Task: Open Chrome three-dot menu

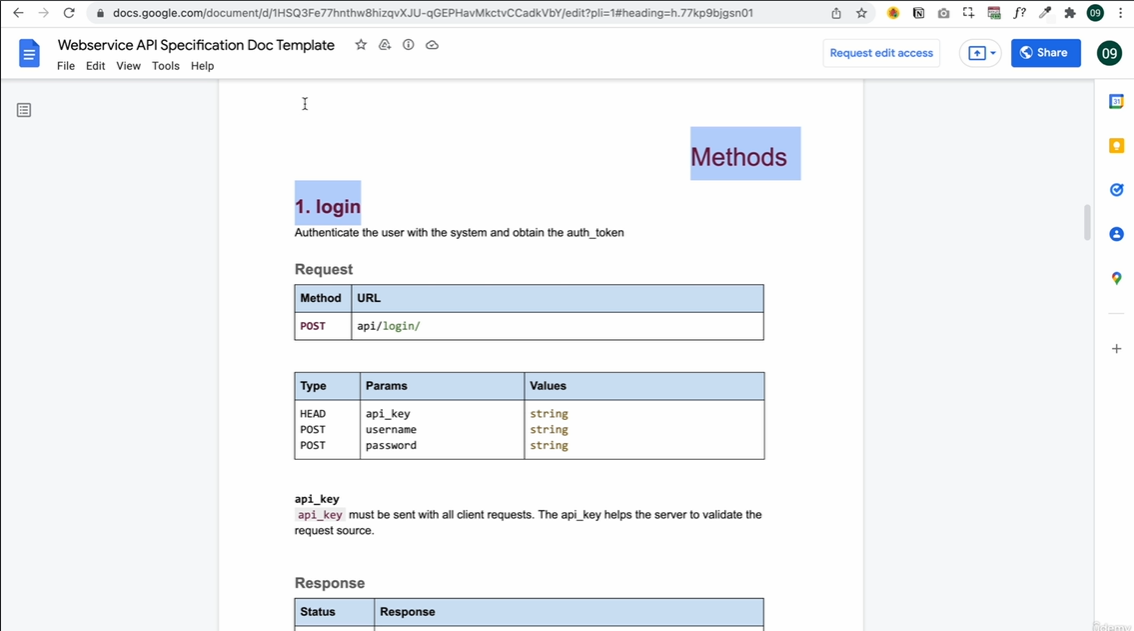Action: [1120, 13]
